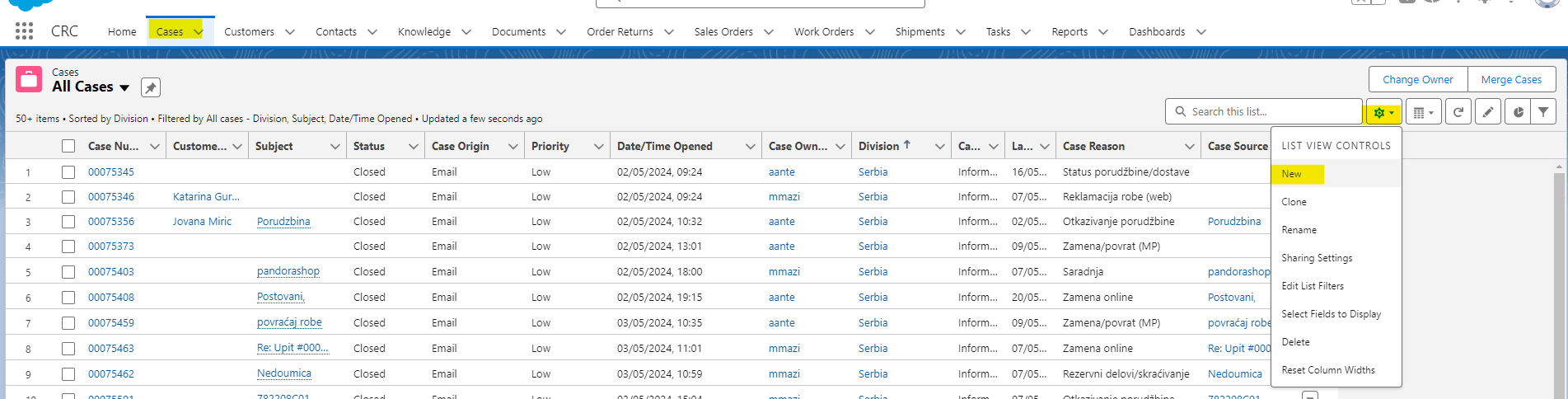
Task: Pin the All Cases list view
Action: pos(150,87)
